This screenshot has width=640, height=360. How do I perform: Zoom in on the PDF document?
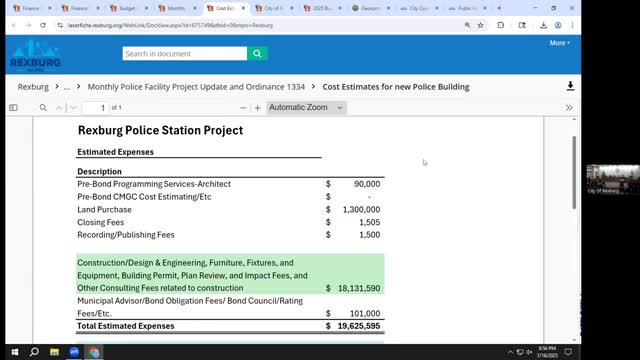coord(257,108)
